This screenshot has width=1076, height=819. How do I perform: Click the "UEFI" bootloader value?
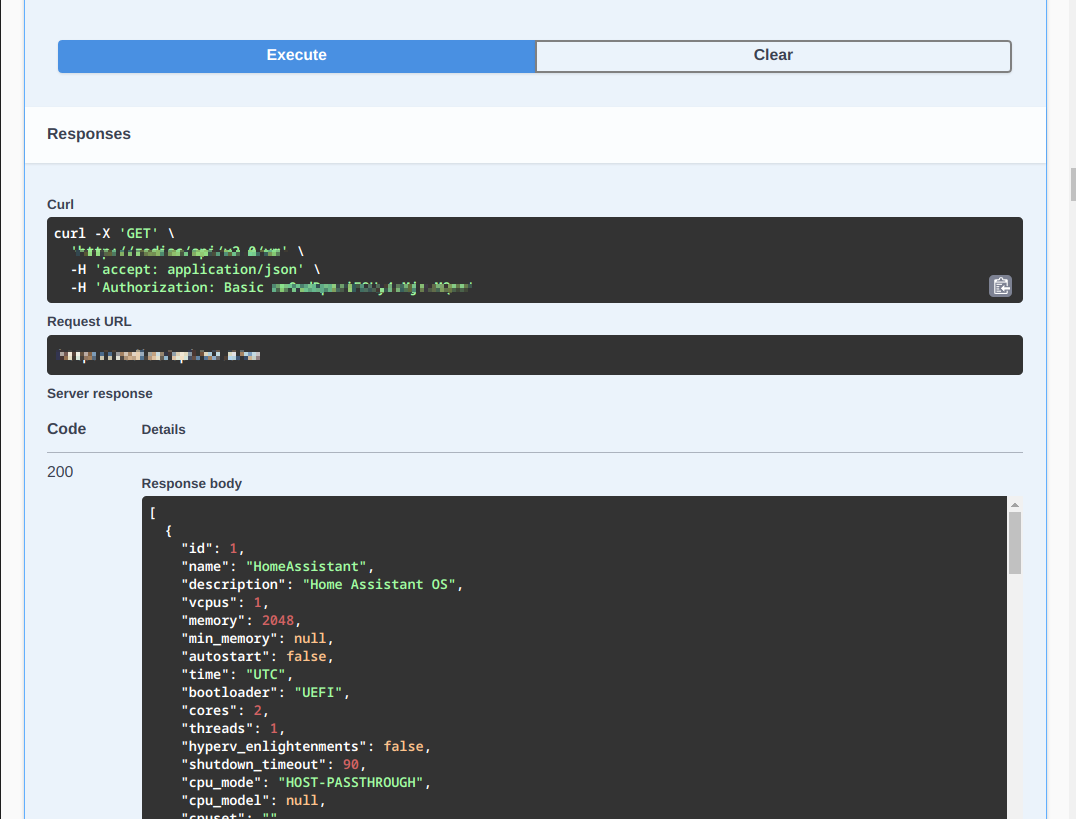(318, 692)
